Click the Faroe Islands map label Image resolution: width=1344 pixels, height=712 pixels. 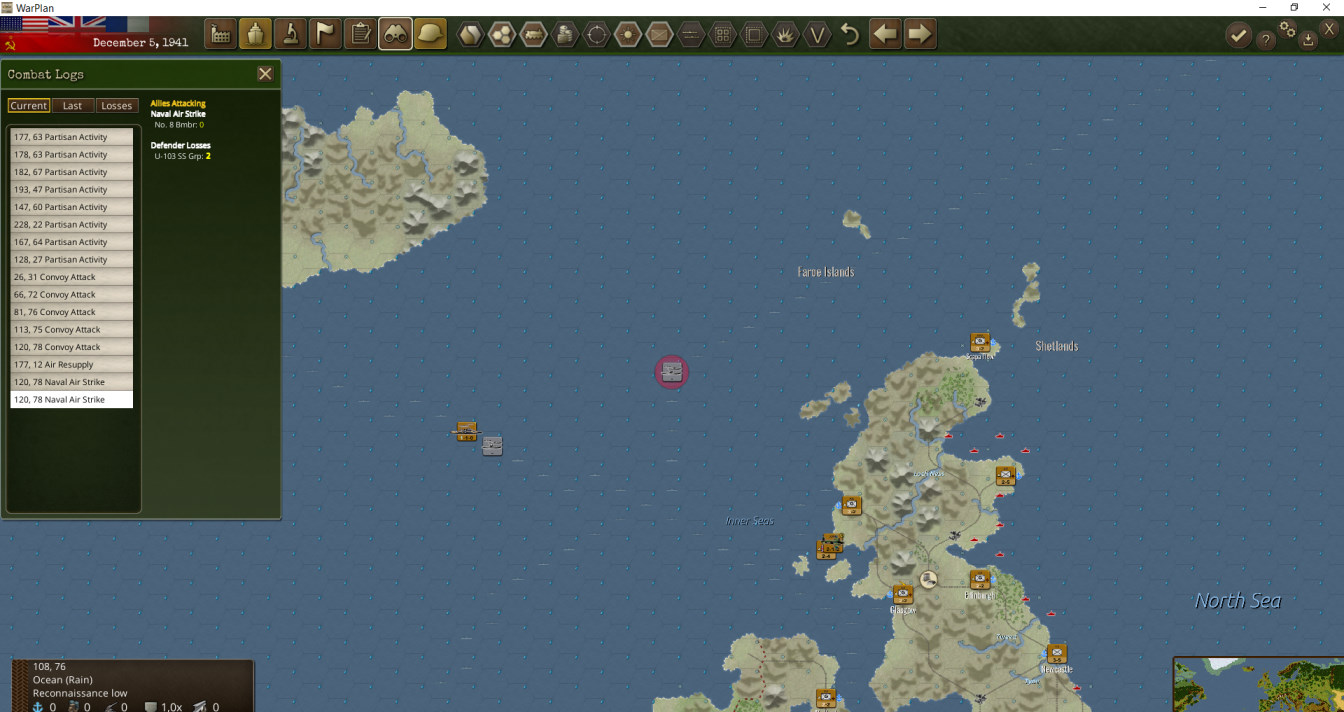pos(826,272)
